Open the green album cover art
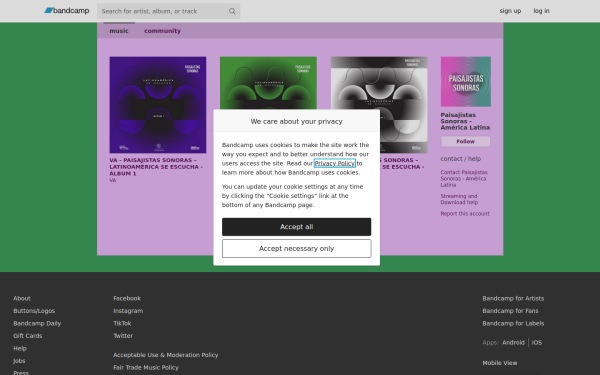600x375 pixels. (268, 83)
